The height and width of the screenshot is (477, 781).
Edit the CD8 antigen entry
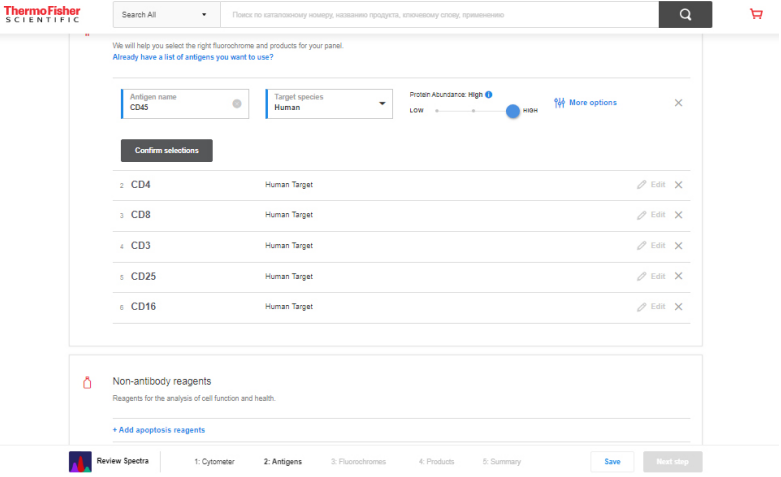(650, 215)
